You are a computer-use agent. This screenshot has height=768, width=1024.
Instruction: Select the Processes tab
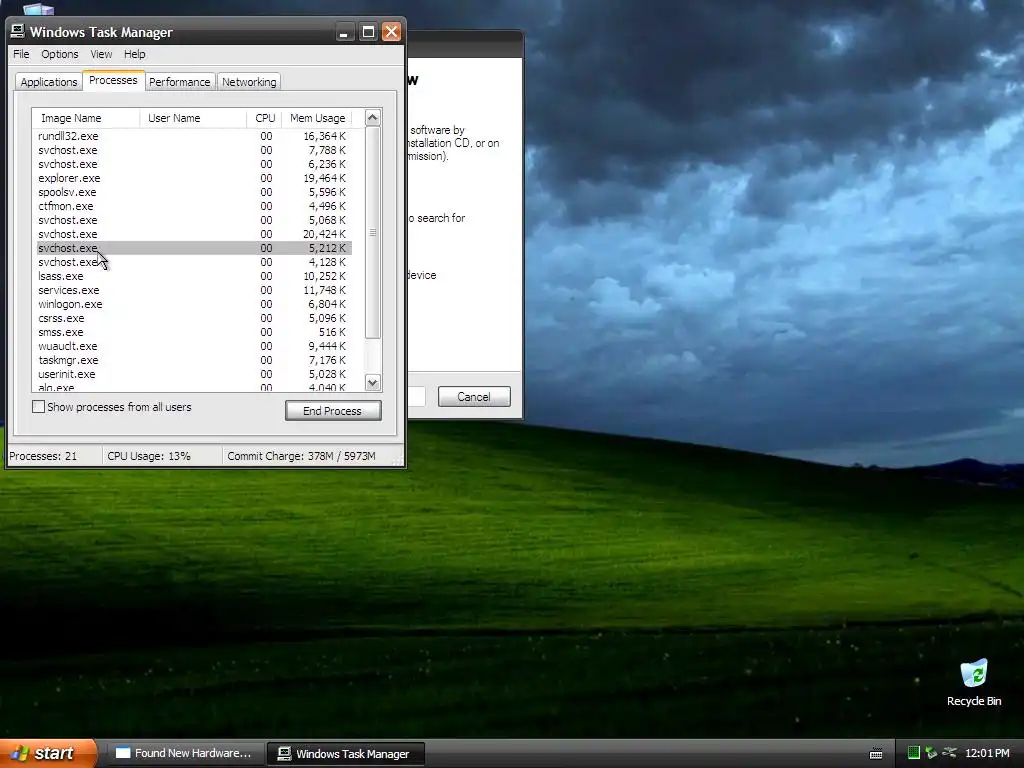(x=113, y=80)
